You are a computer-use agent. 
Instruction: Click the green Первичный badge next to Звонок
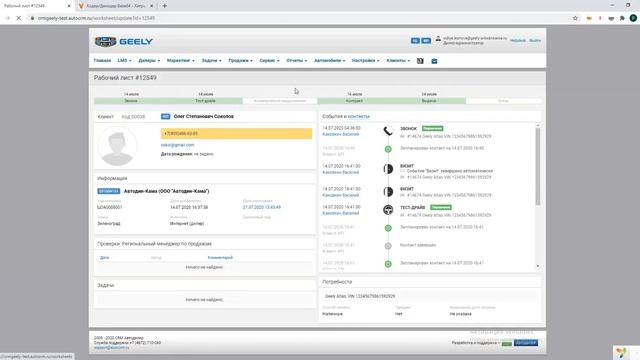click(x=432, y=129)
